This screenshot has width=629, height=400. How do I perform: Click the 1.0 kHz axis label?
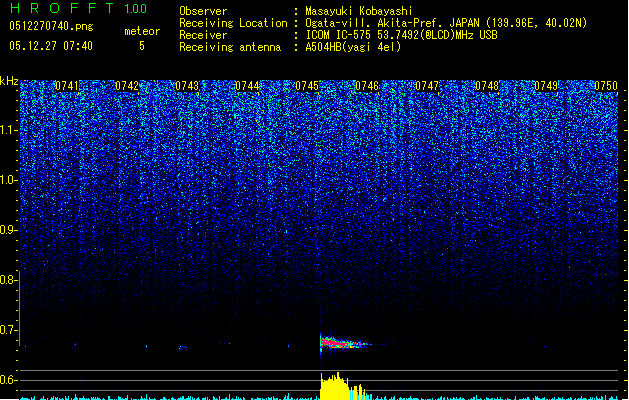click(x=9, y=180)
